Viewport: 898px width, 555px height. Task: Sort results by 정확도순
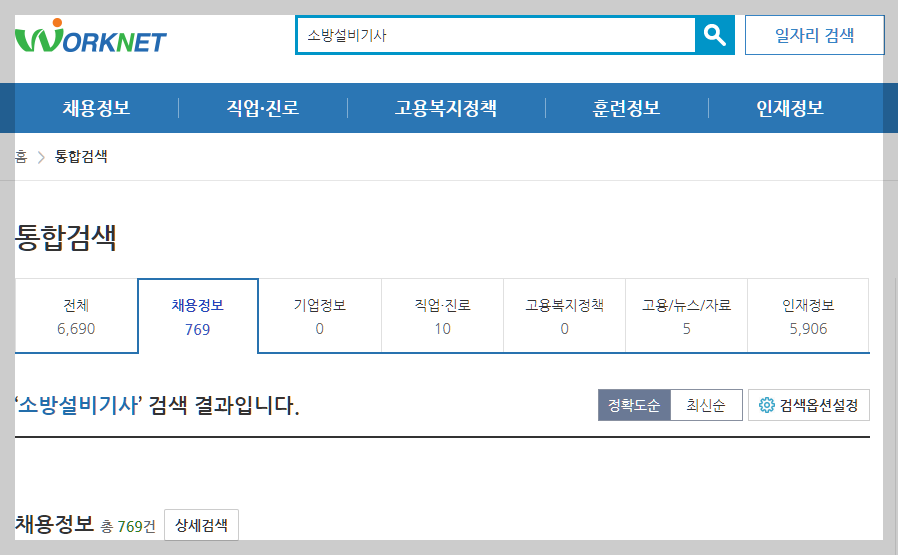coord(634,406)
